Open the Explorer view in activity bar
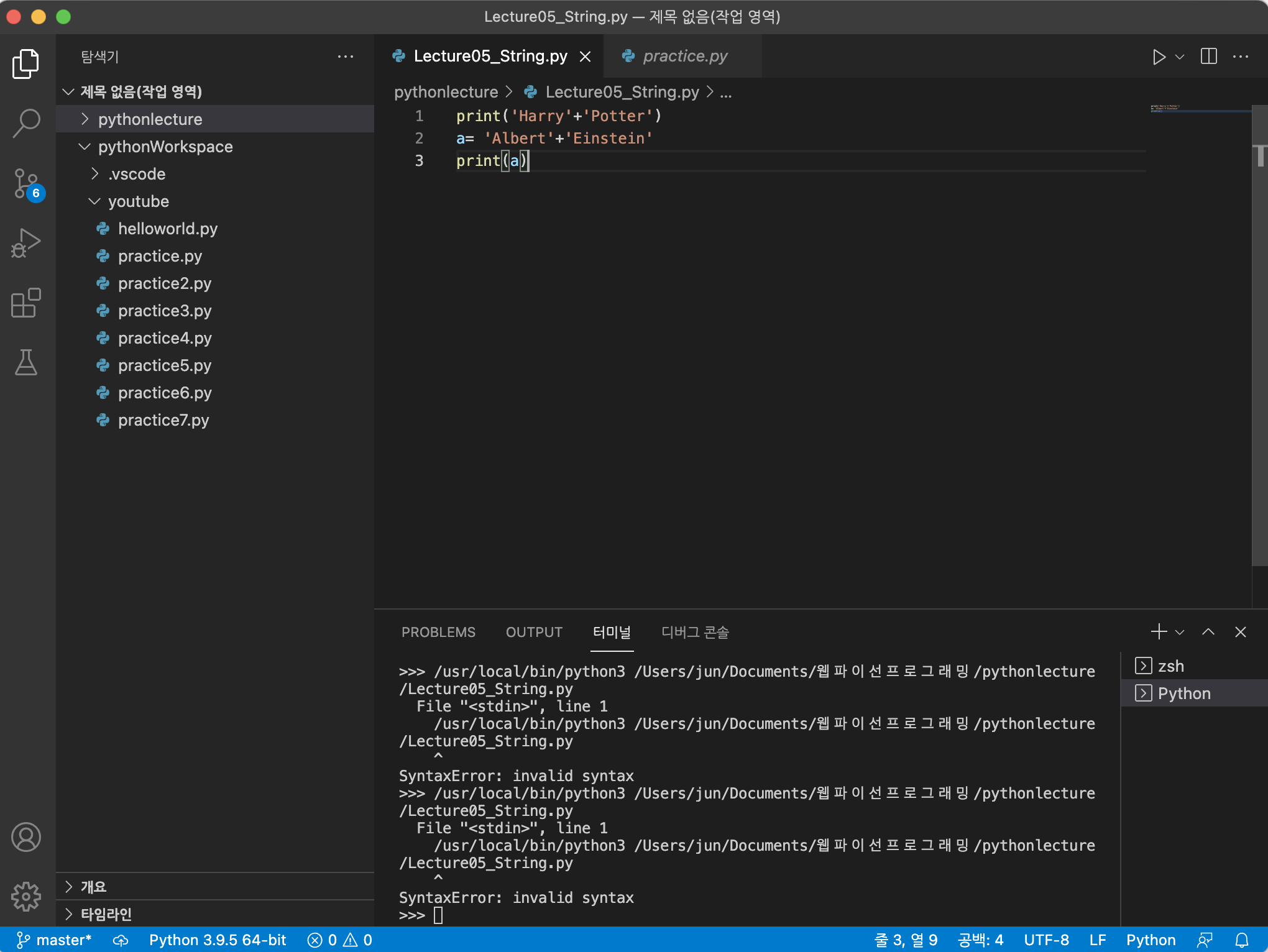 (26, 63)
